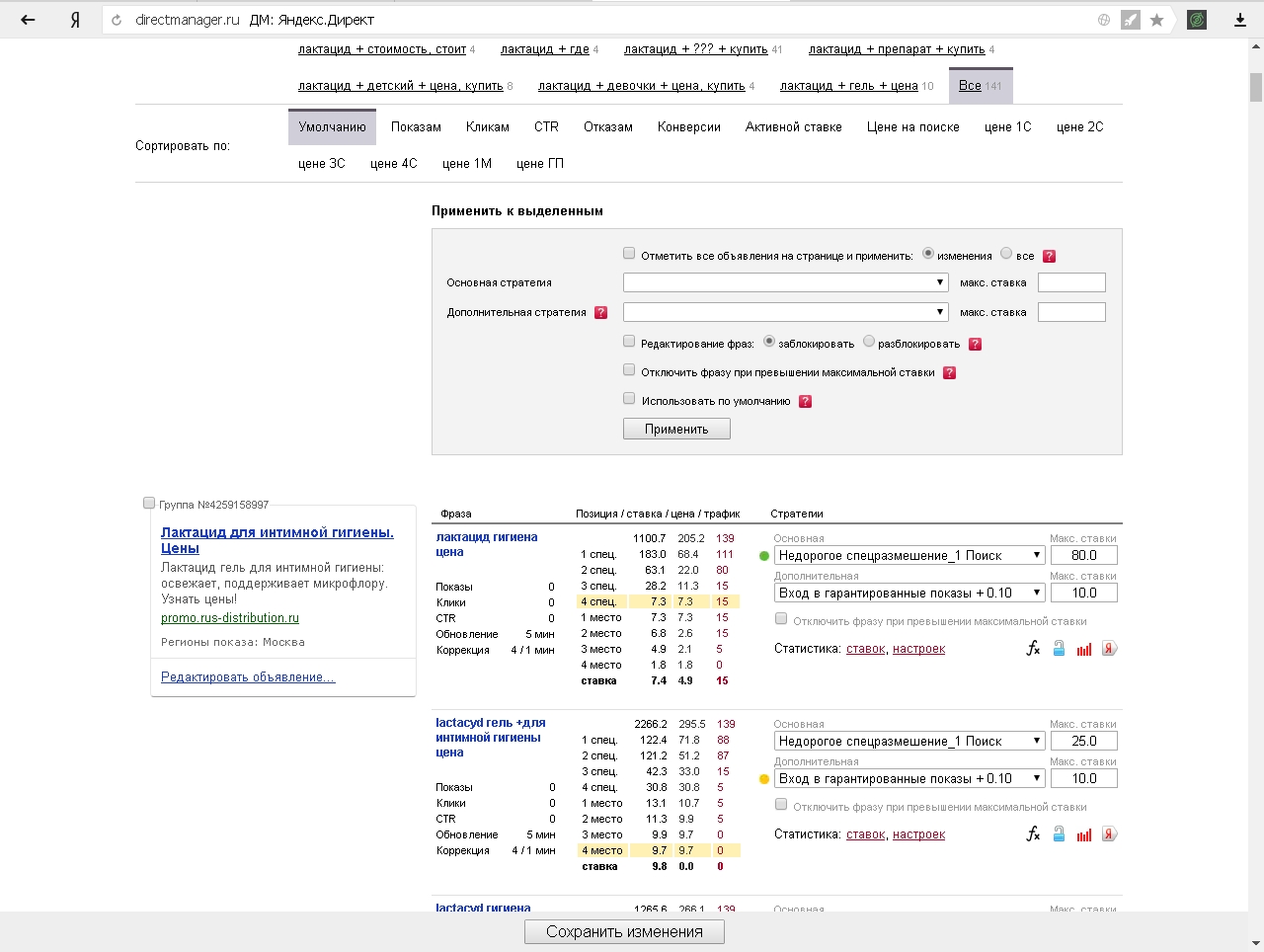The image size is (1264, 952).
Task: Edit the 25.0 max bid field
Action: tap(1083, 741)
